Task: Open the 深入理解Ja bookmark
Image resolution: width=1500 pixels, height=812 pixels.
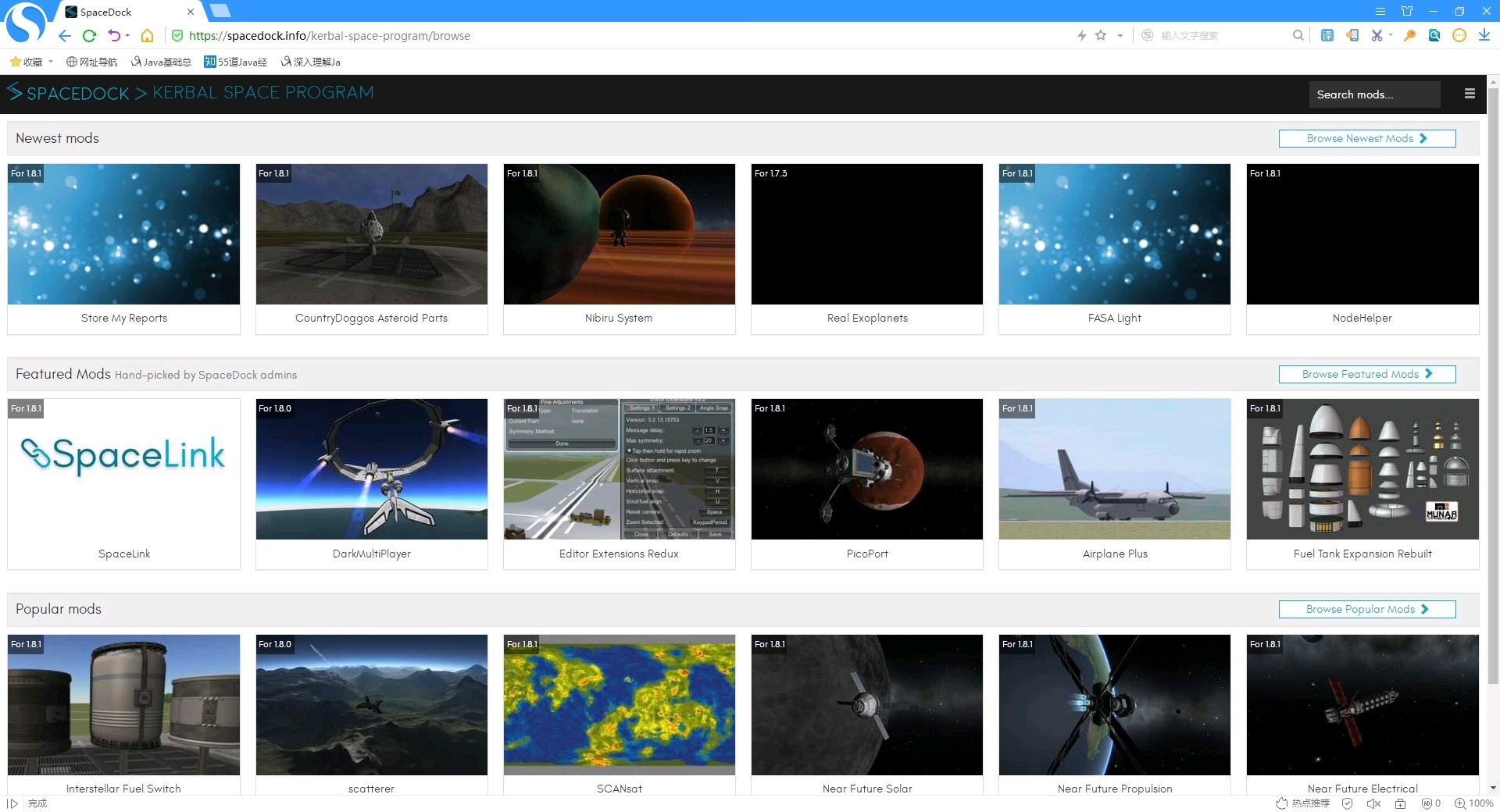Action: (310, 62)
